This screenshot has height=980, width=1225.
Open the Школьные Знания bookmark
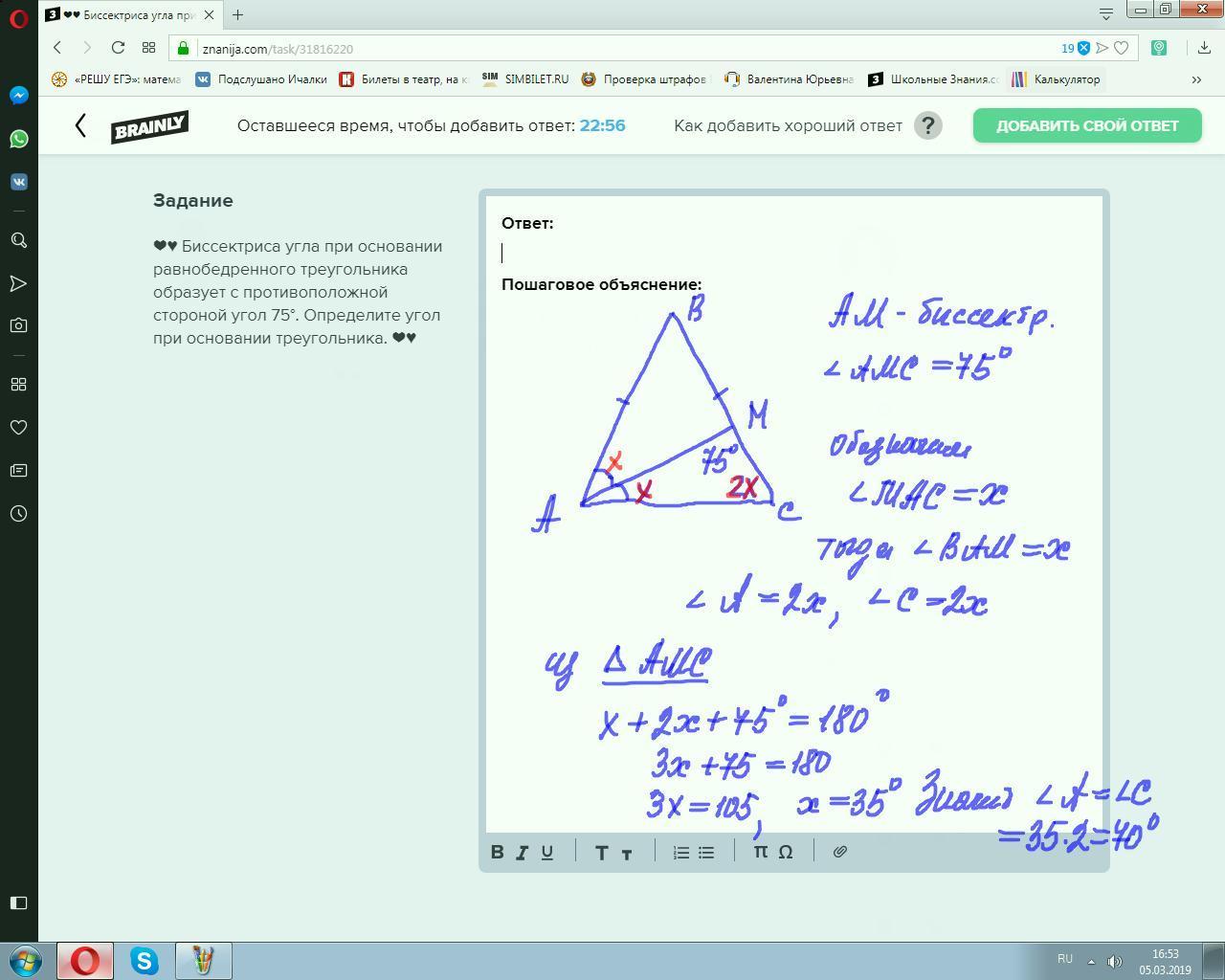pos(933,79)
